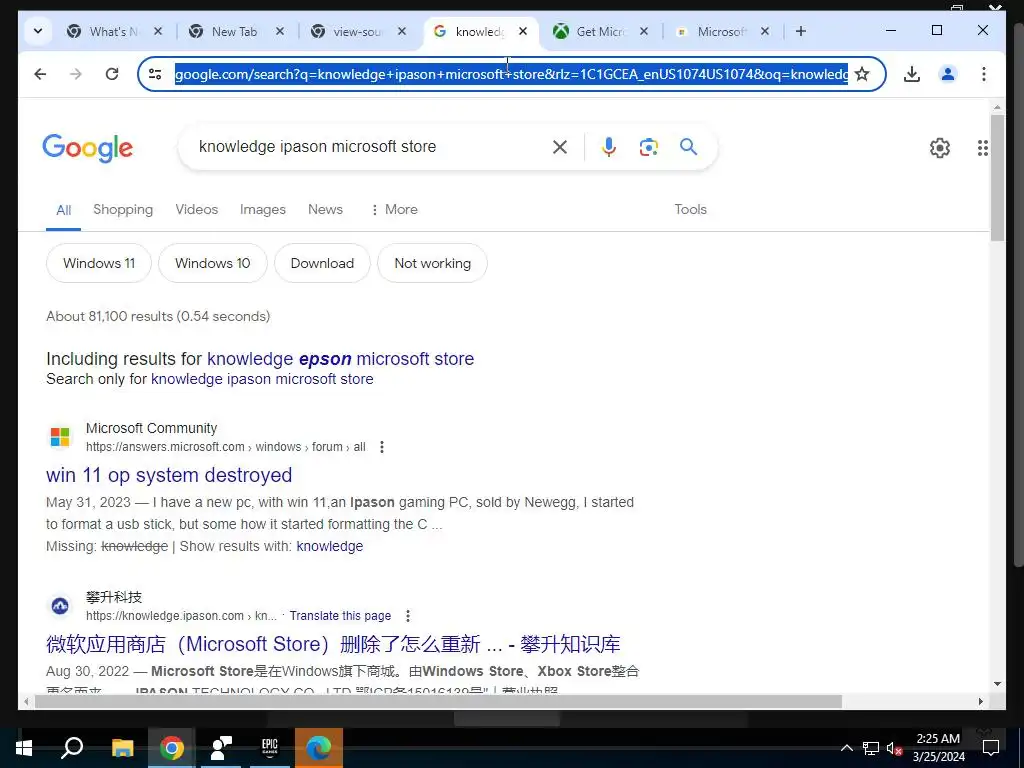
Task: Open a new browser tab with plus
Action: [x=801, y=31]
